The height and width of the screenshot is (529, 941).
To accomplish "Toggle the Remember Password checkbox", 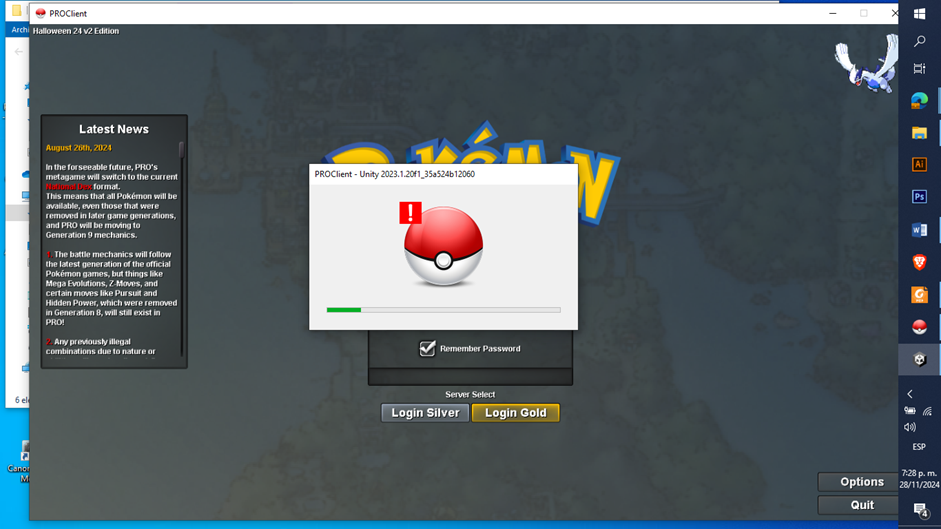I will coord(427,348).
